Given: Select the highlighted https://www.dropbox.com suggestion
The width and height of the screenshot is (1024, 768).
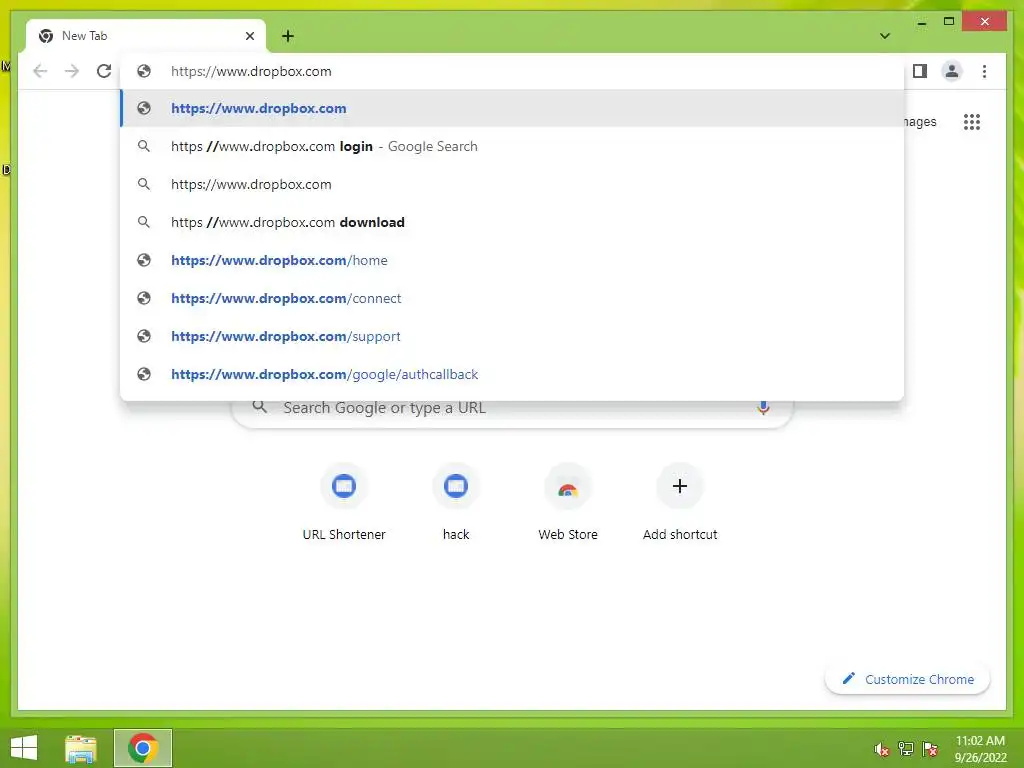Looking at the screenshot, I should pos(513,108).
